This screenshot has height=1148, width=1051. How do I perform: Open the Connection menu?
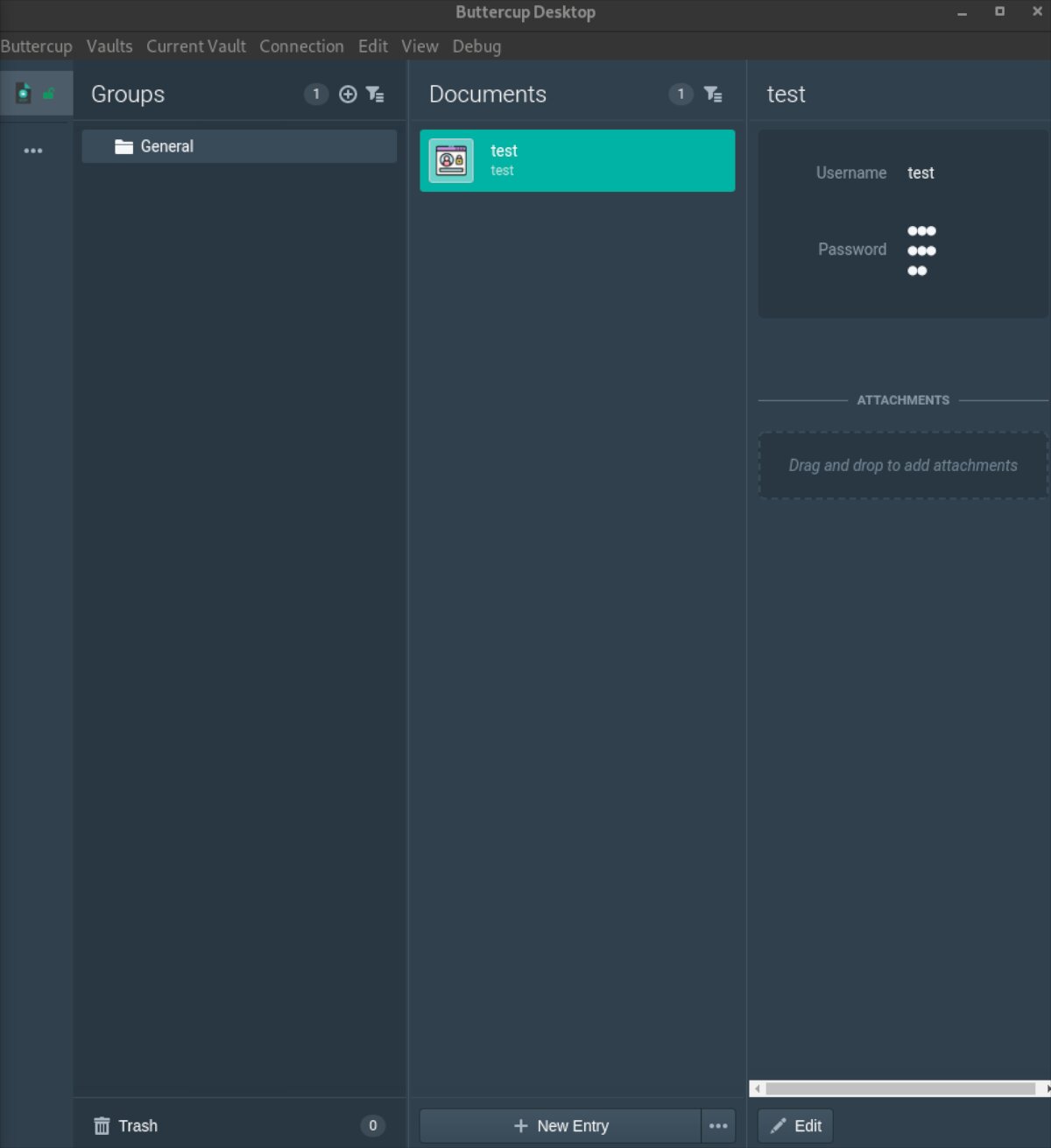pos(301,46)
